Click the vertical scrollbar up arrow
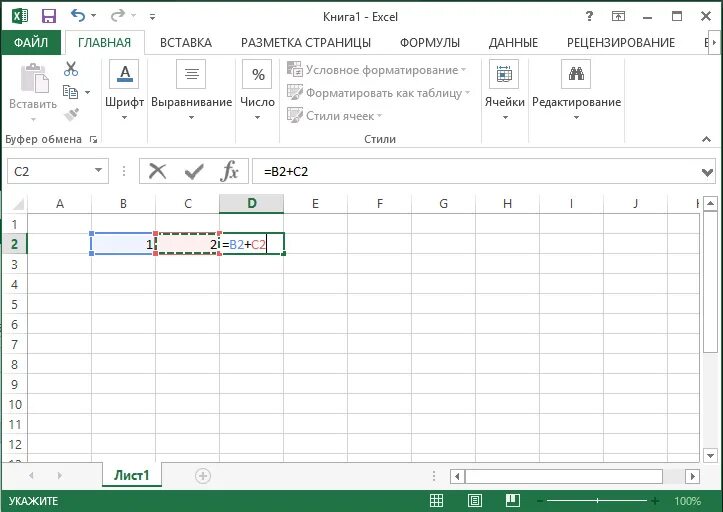The image size is (723, 512). (711, 203)
